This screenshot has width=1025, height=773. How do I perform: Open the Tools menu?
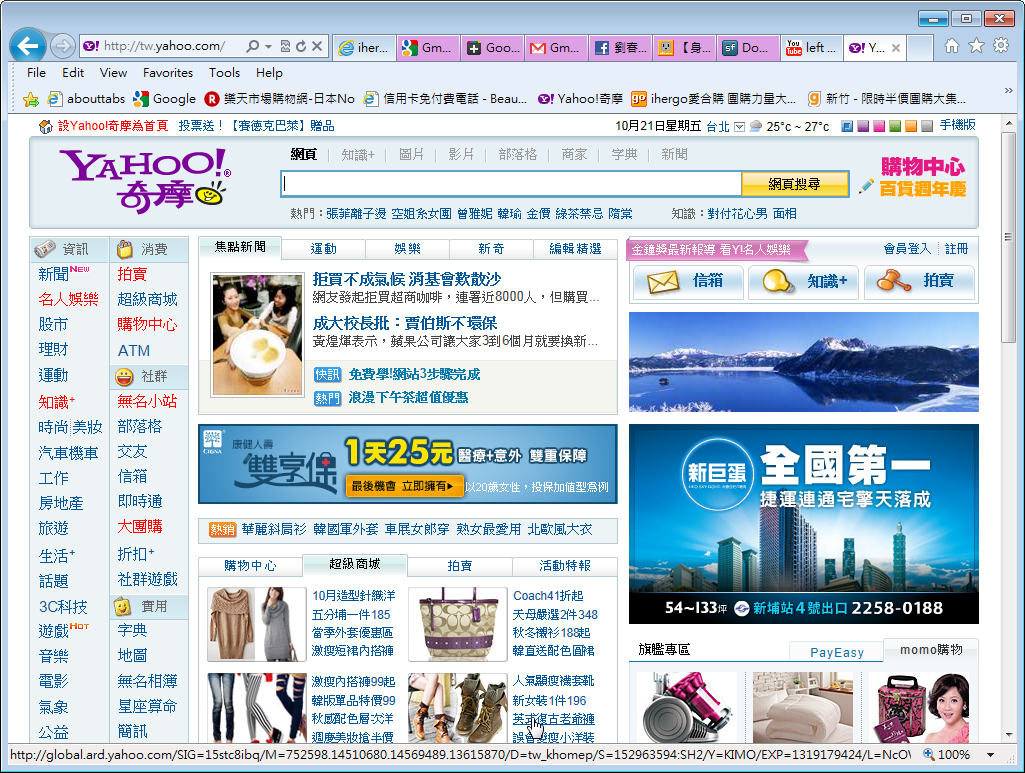point(224,73)
